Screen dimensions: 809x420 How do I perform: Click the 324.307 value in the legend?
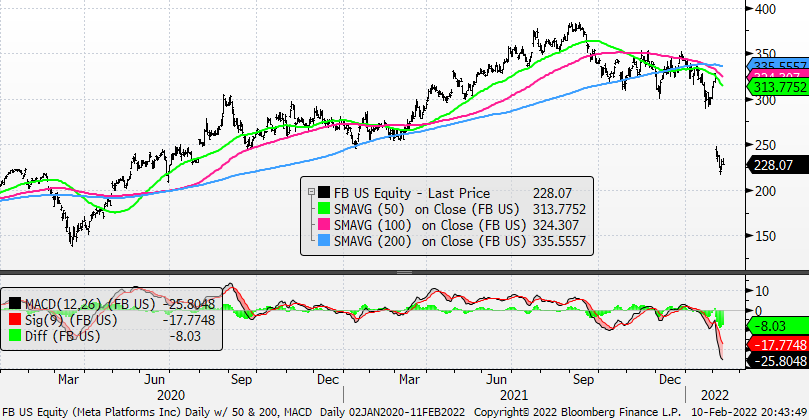point(556,225)
